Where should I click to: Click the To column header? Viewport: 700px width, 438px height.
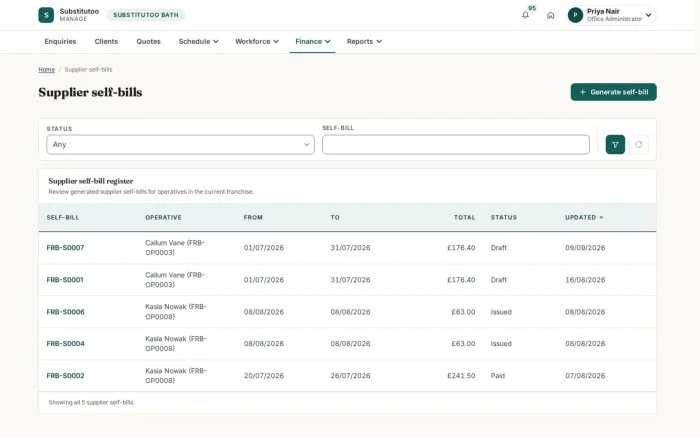[335, 217]
